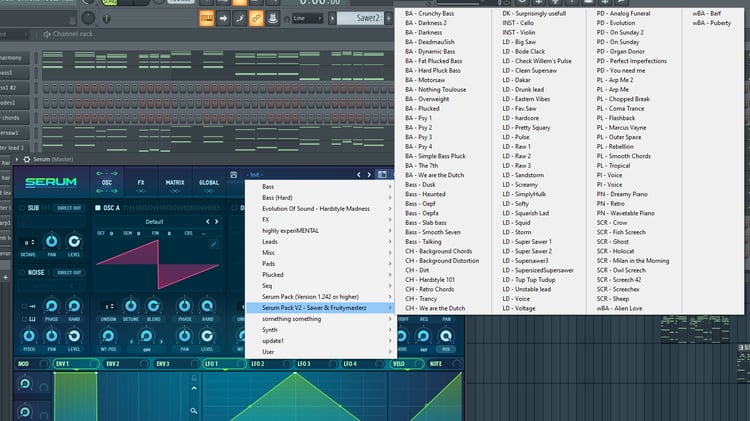Toggle the channel mute LED beside 'r chords'
This screenshot has height=421, width=750.
(36, 118)
